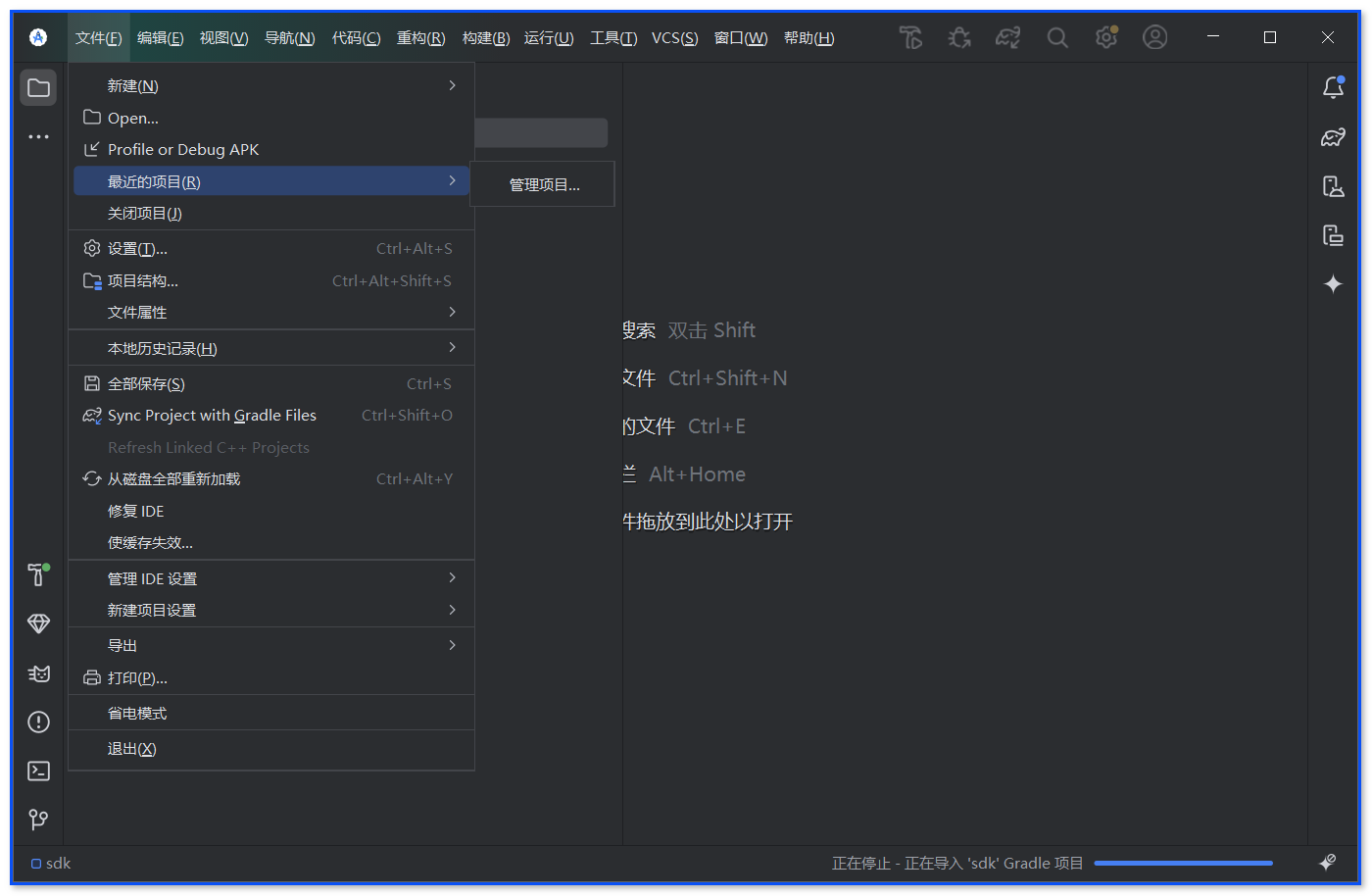Open the 编辑(E) menu
This screenshot has width=1372, height=896.
click(x=161, y=38)
